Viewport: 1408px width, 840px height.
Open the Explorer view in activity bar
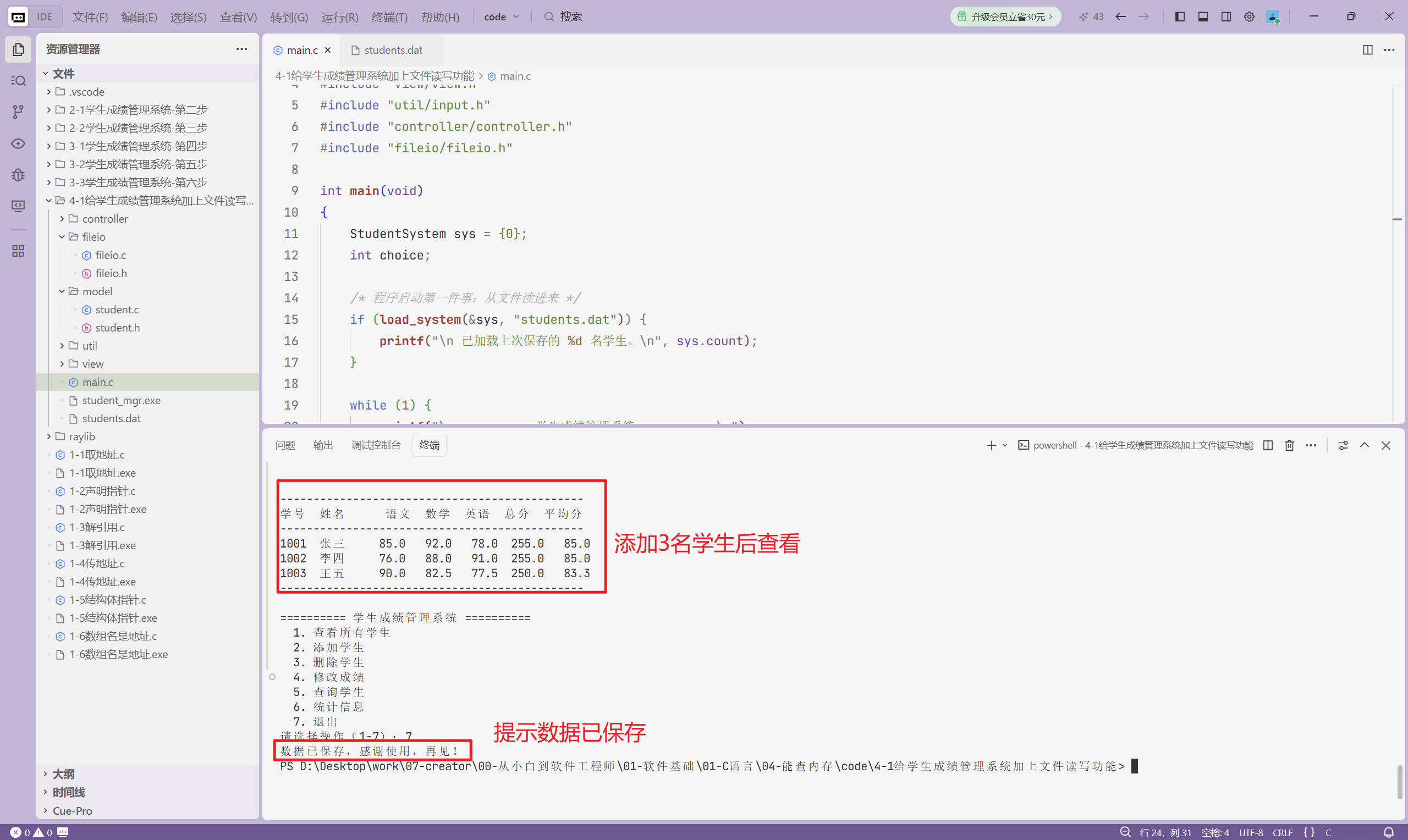coord(18,49)
